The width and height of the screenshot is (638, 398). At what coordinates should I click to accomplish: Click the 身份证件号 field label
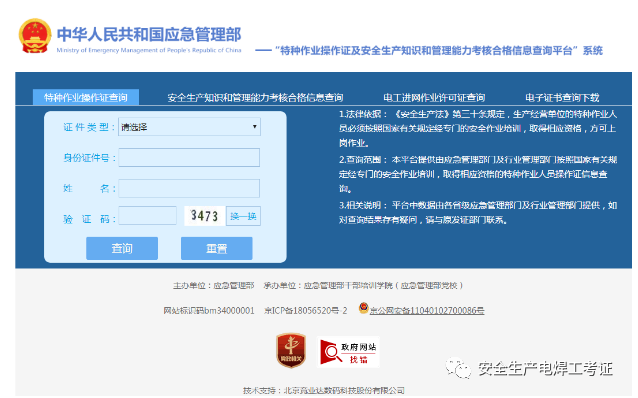click(89, 158)
